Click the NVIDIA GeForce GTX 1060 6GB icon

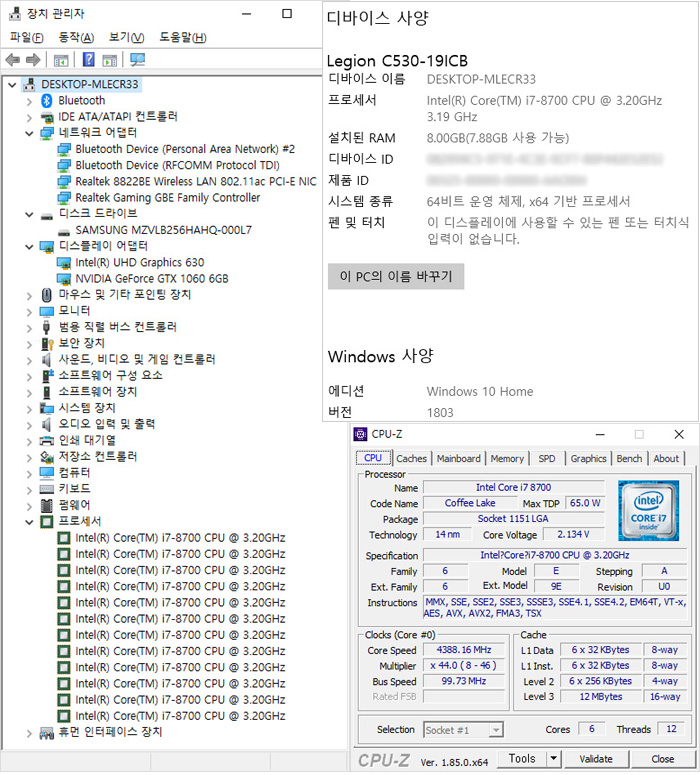pos(64,279)
